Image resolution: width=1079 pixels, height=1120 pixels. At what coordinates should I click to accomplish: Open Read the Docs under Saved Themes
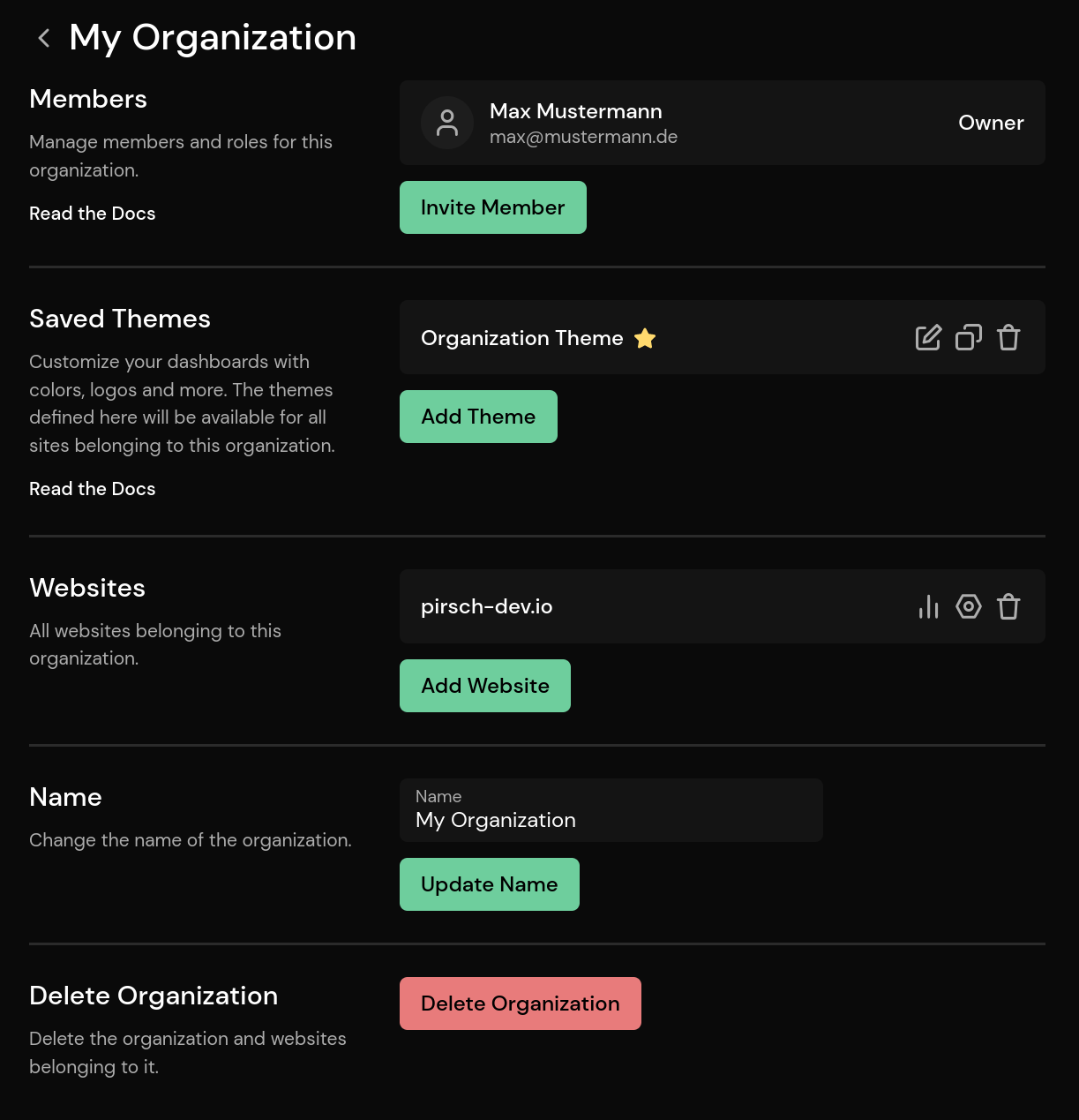(92, 488)
